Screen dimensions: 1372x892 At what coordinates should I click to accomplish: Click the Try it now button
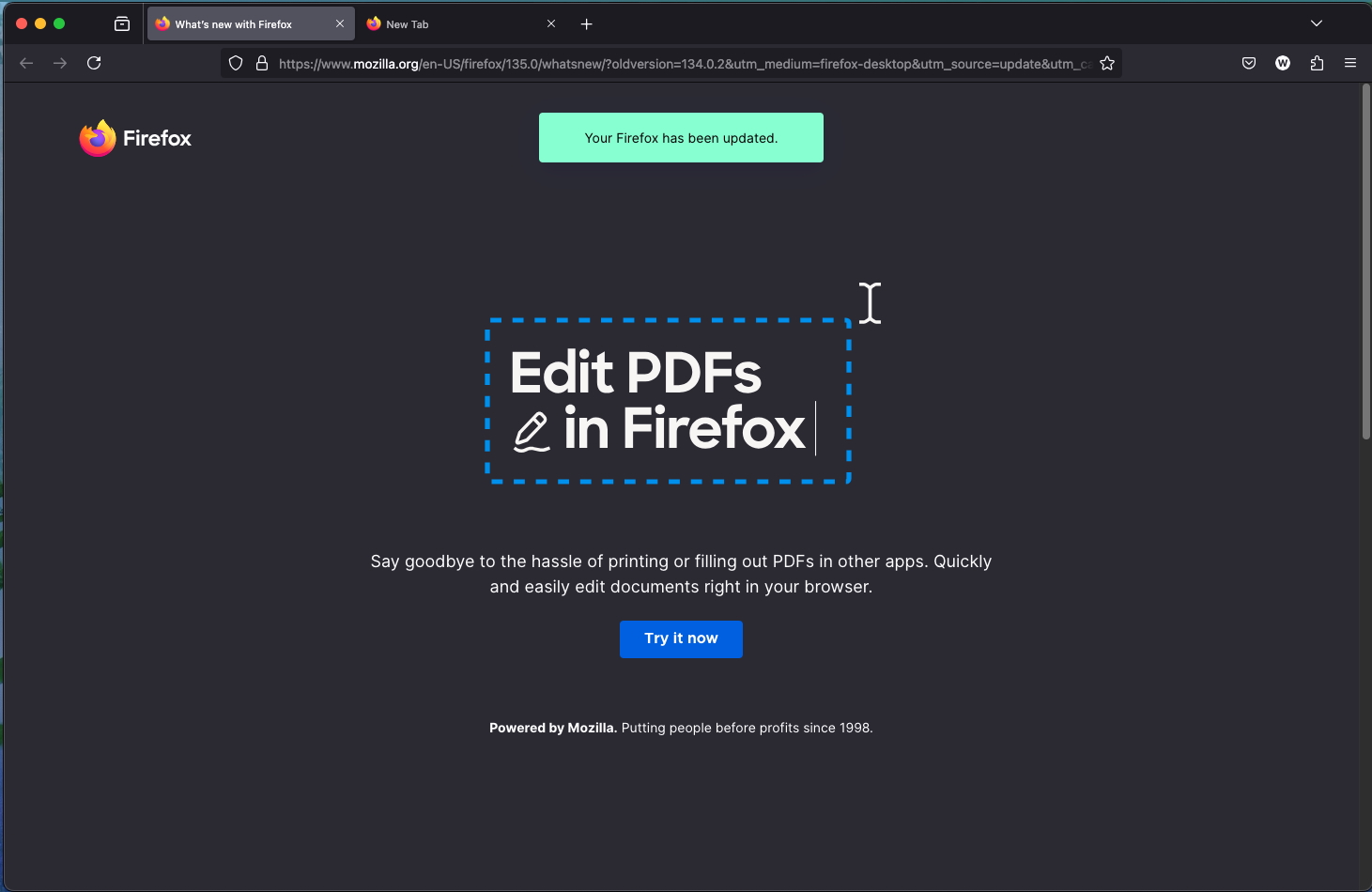pyautogui.click(x=681, y=638)
